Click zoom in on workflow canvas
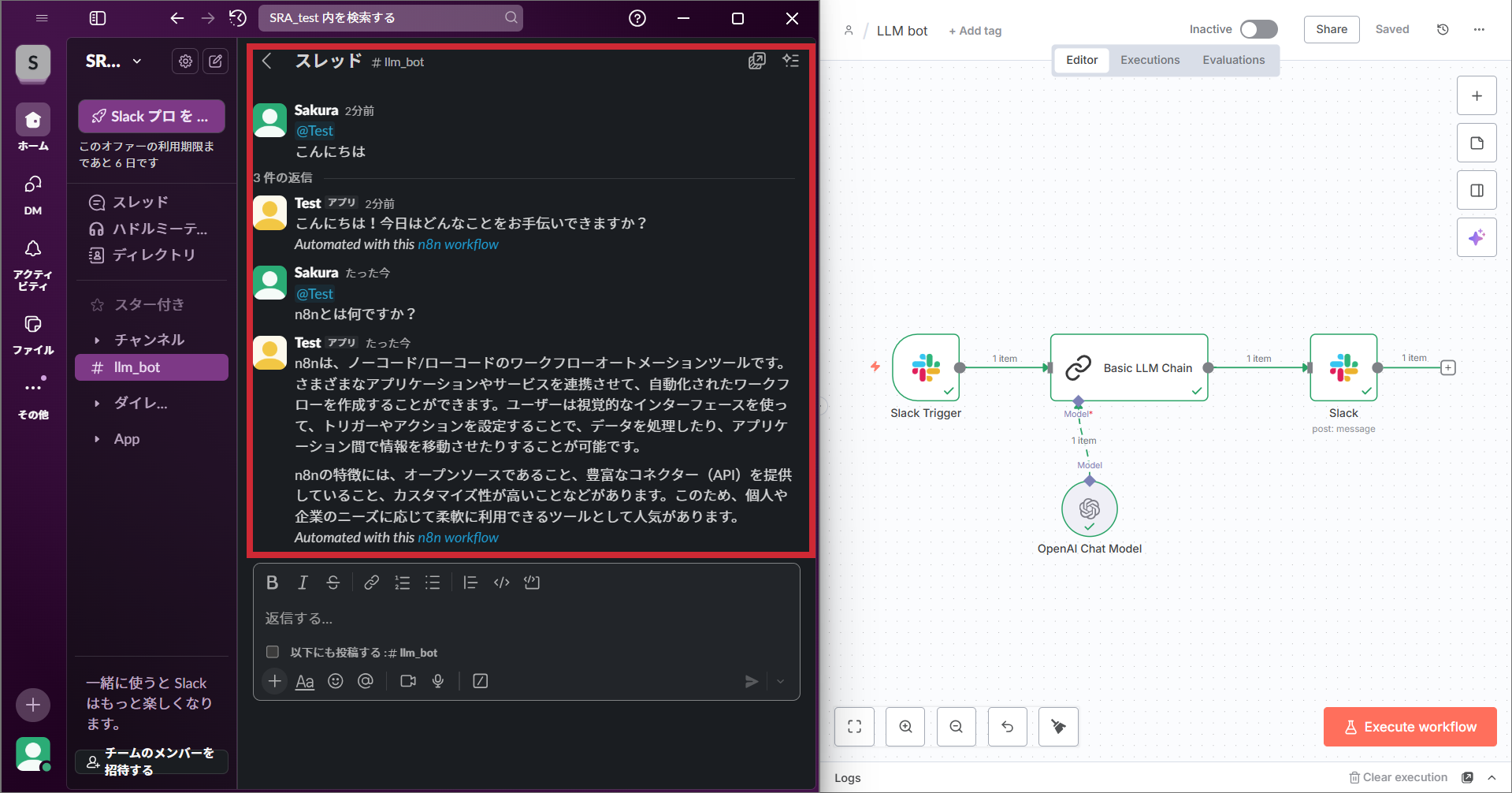The height and width of the screenshot is (793, 1512). [905, 727]
